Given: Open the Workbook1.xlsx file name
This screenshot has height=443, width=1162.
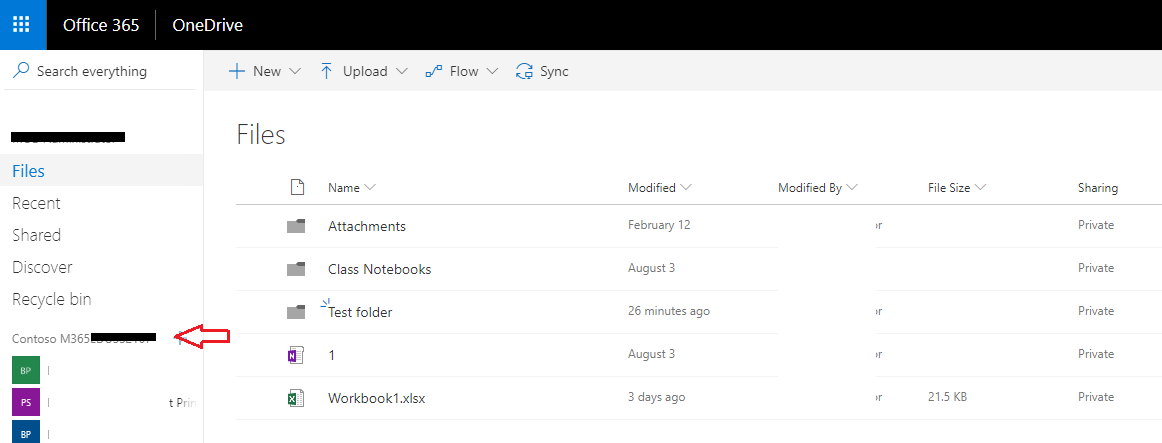Looking at the screenshot, I should pos(376,398).
